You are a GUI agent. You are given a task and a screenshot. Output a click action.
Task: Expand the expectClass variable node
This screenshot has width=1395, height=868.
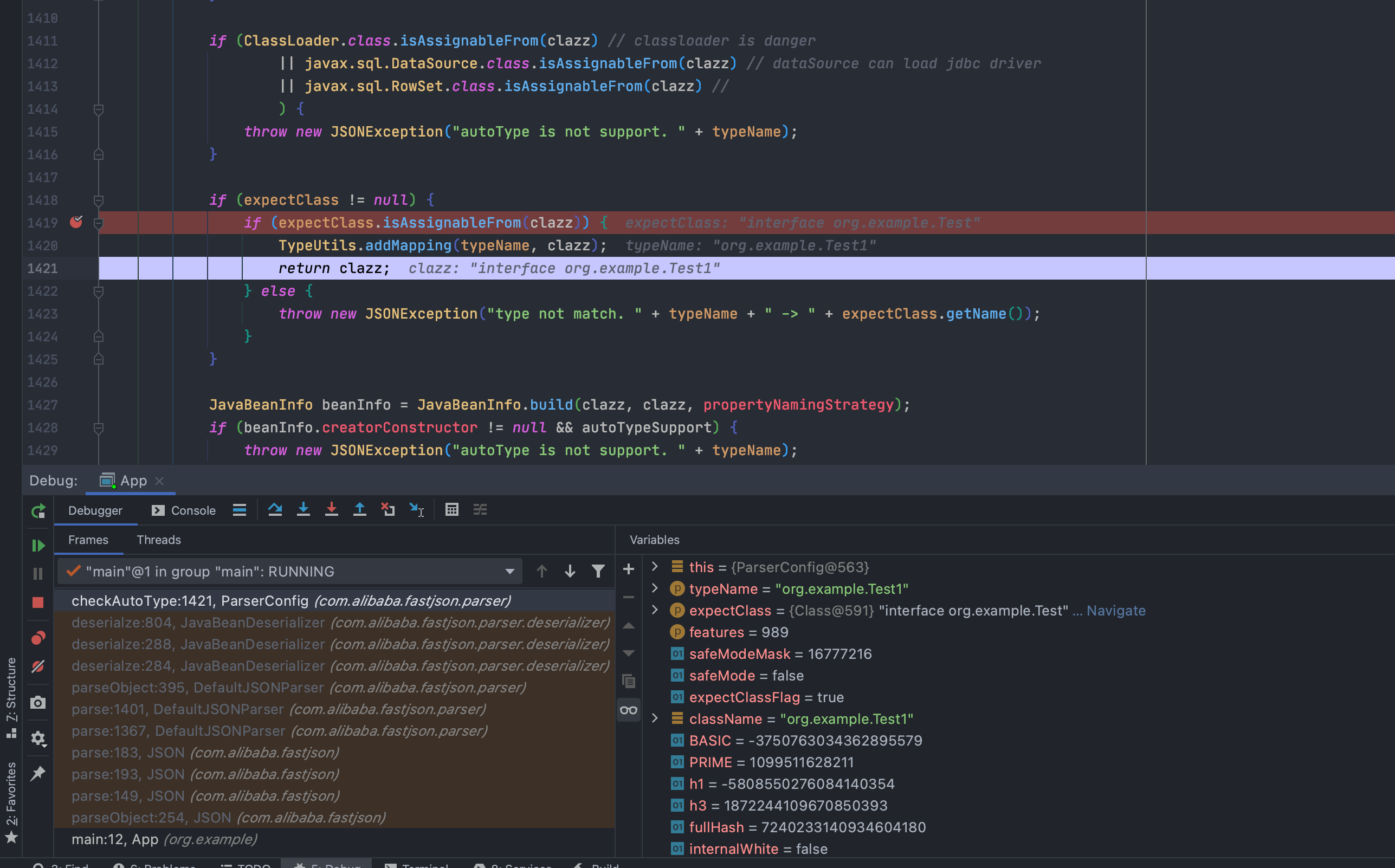coord(655,610)
